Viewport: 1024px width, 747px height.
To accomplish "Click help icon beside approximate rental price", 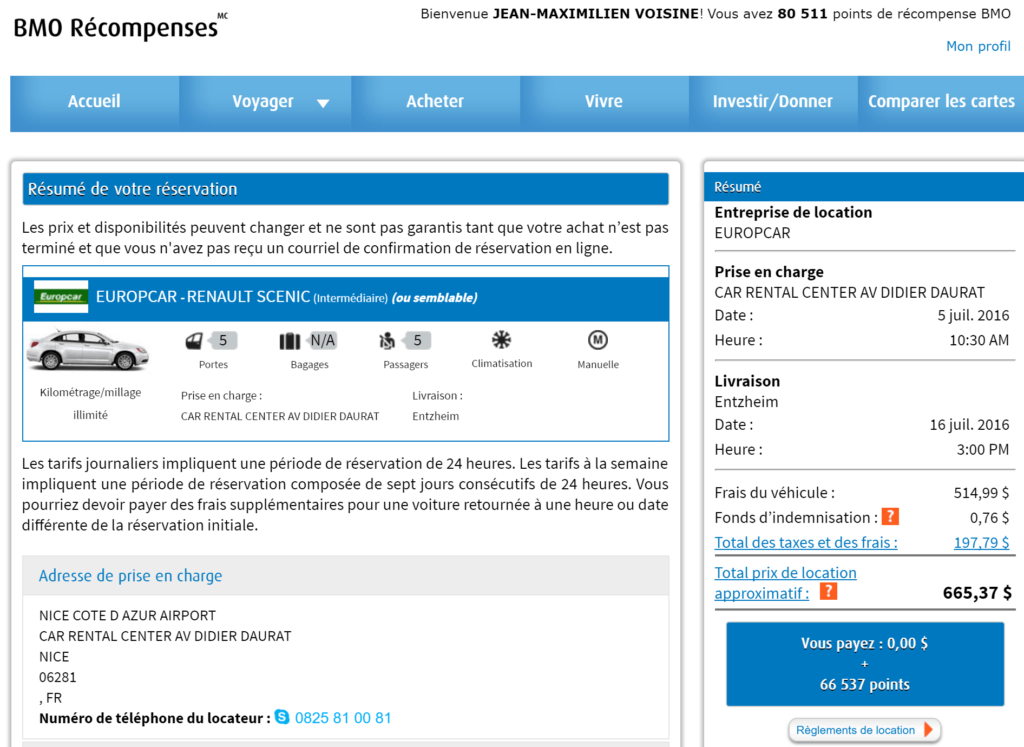I will pos(828,592).
